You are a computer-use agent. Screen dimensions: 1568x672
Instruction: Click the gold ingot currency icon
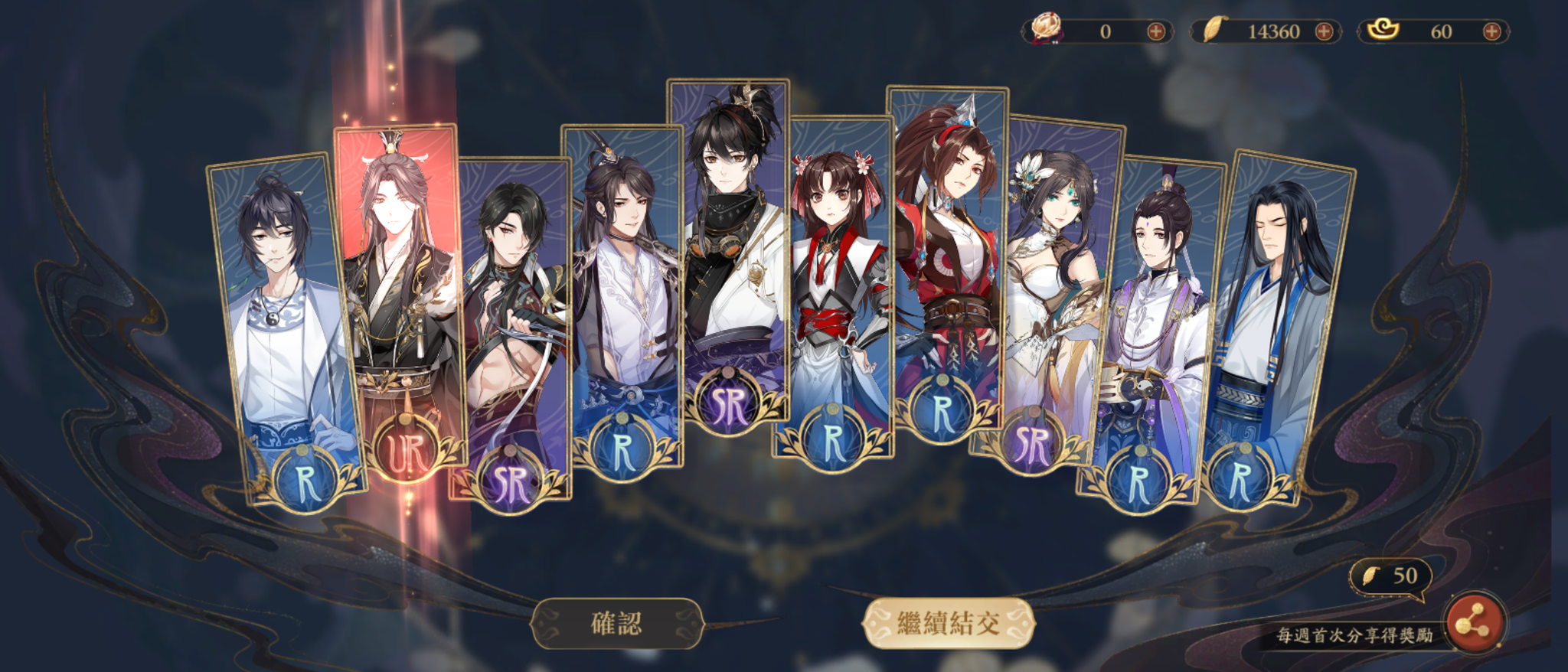(x=1383, y=31)
